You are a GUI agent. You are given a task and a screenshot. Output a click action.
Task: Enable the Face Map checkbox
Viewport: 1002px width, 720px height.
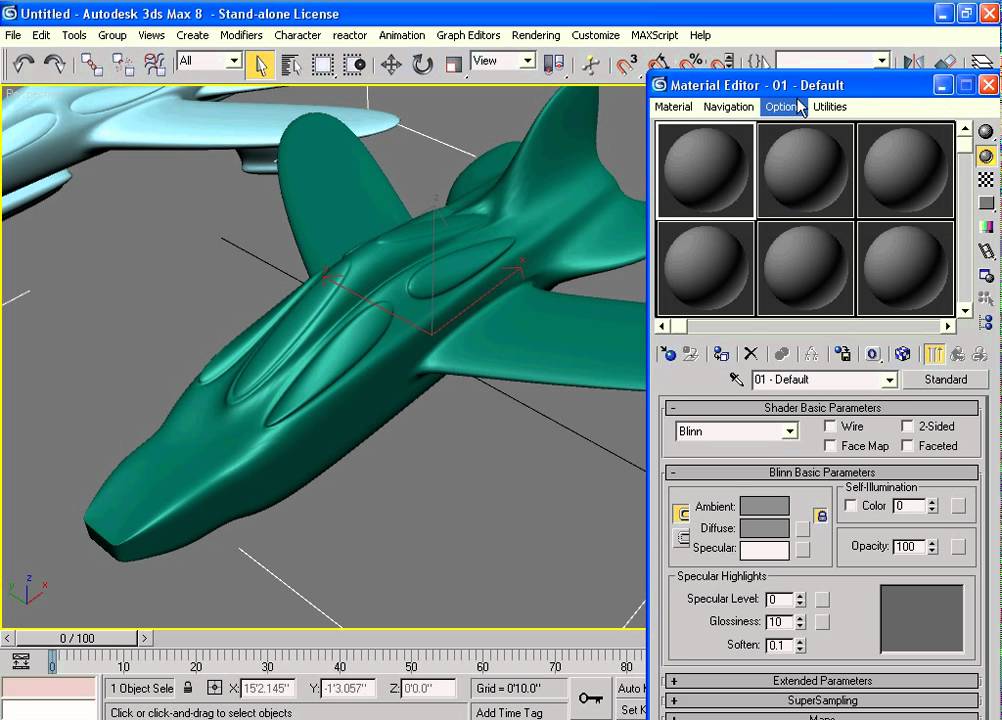[x=830, y=445]
